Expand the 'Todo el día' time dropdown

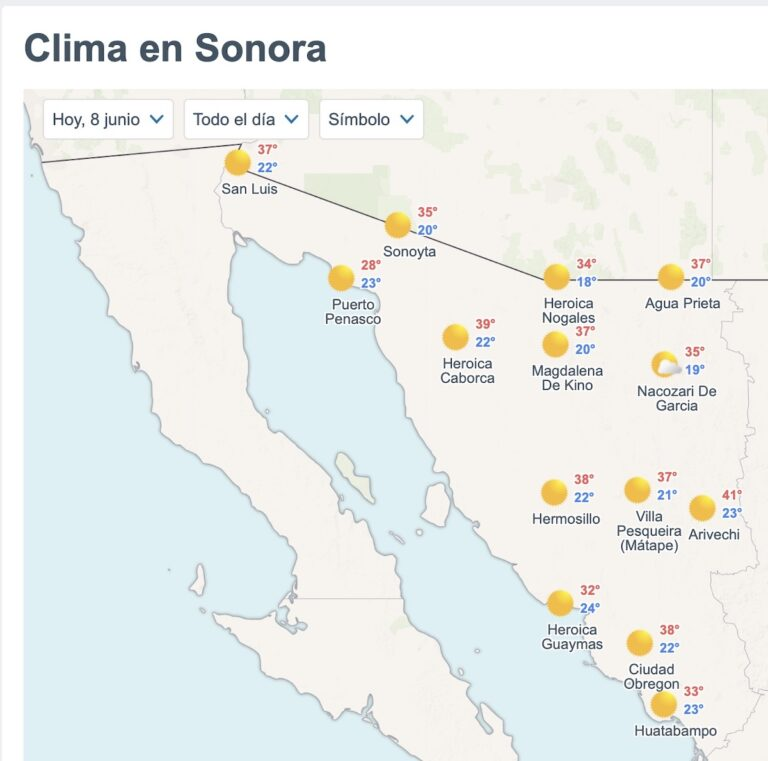pyautogui.click(x=246, y=119)
